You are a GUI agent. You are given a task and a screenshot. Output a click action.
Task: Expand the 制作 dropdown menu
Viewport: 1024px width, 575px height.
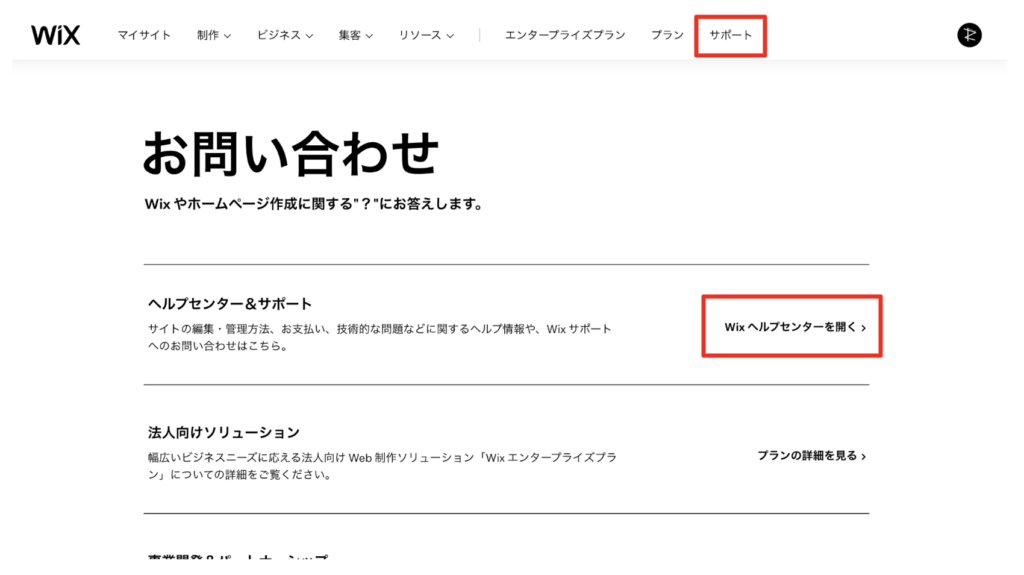(214, 35)
